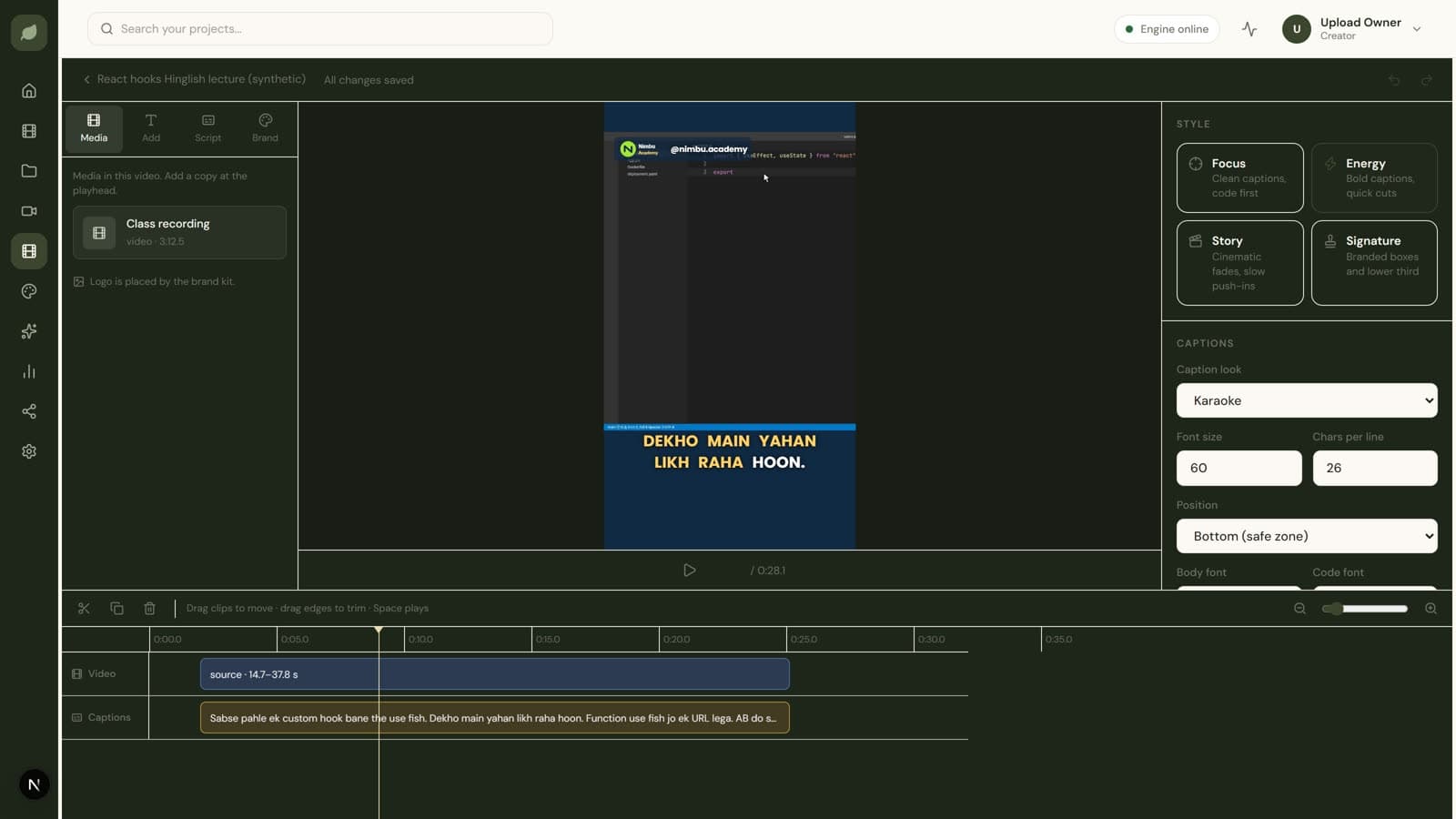
Task: Open the palette icon in left sidebar
Action: 29,291
